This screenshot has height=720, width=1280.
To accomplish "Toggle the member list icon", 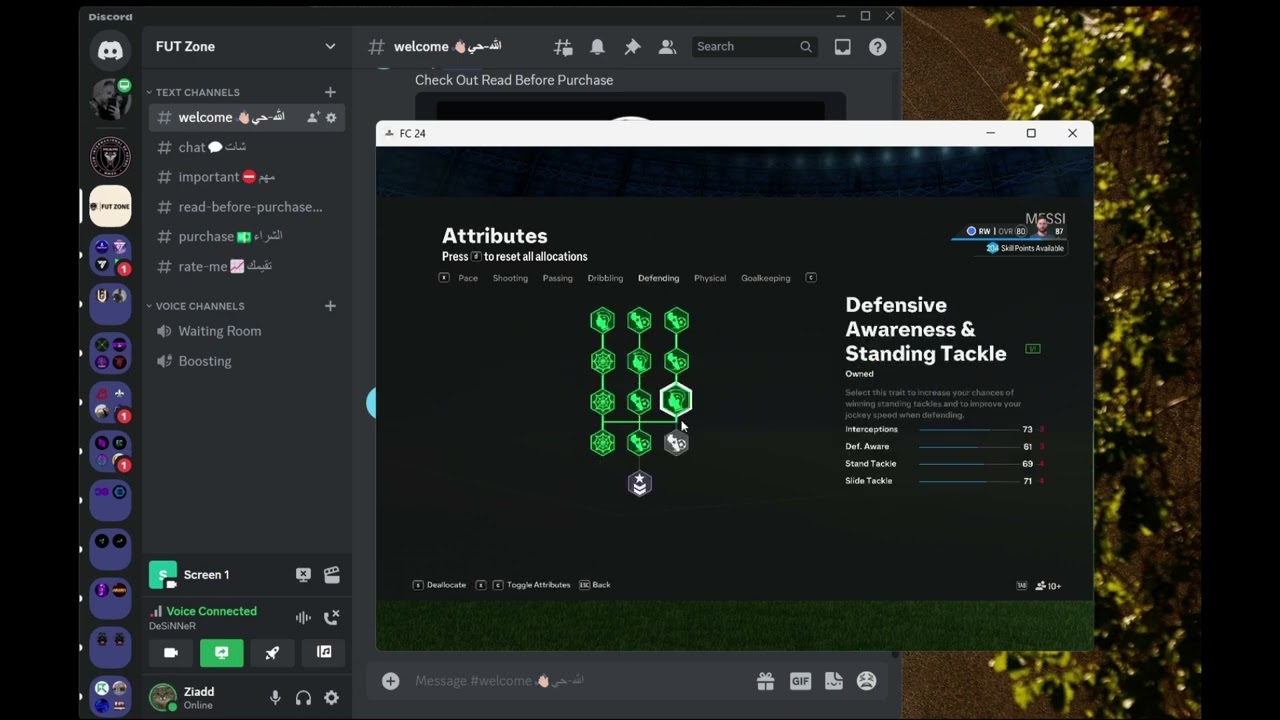I will (666, 47).
